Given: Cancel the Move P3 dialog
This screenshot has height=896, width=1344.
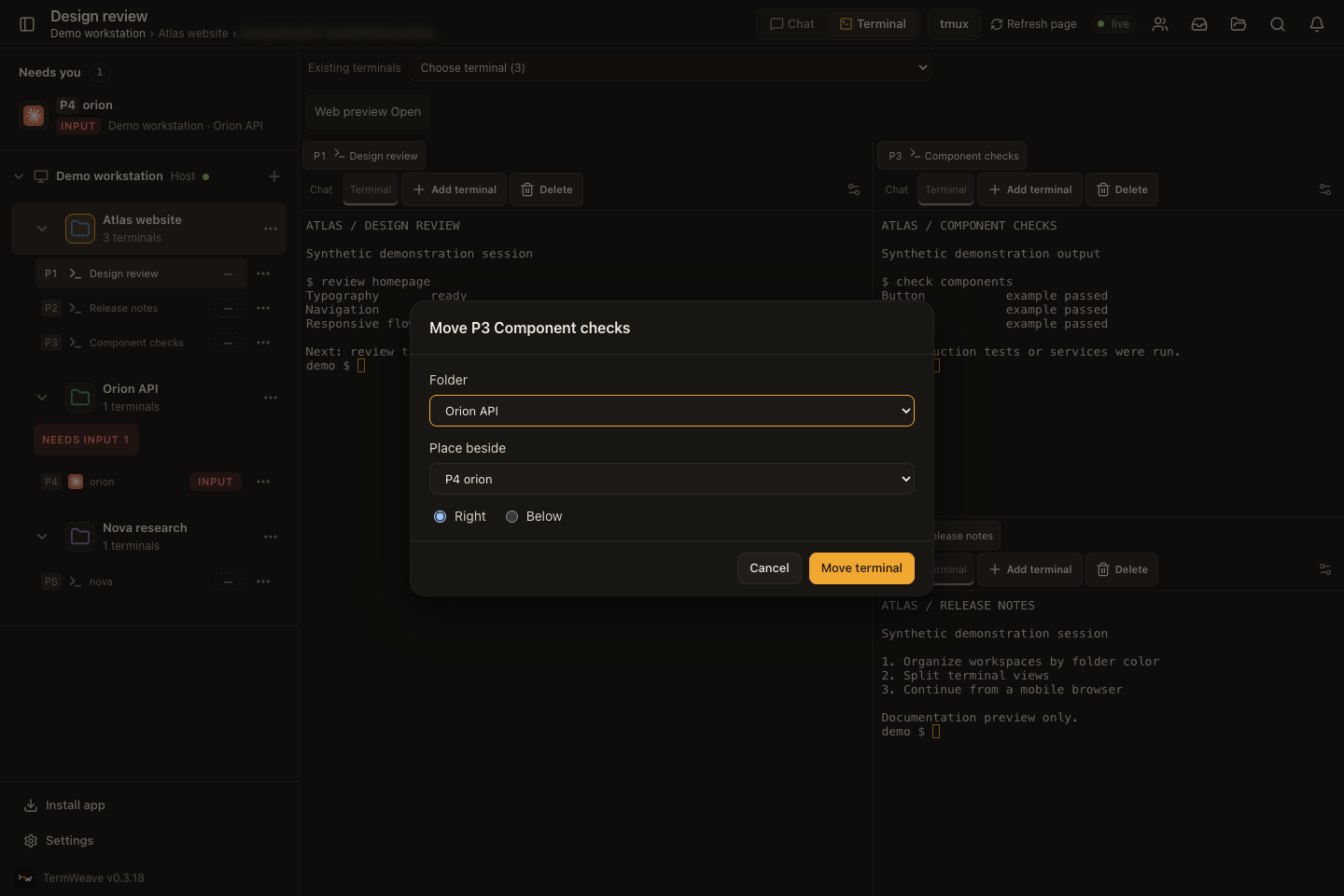Looking at the screenshot, I should (769, 568).
